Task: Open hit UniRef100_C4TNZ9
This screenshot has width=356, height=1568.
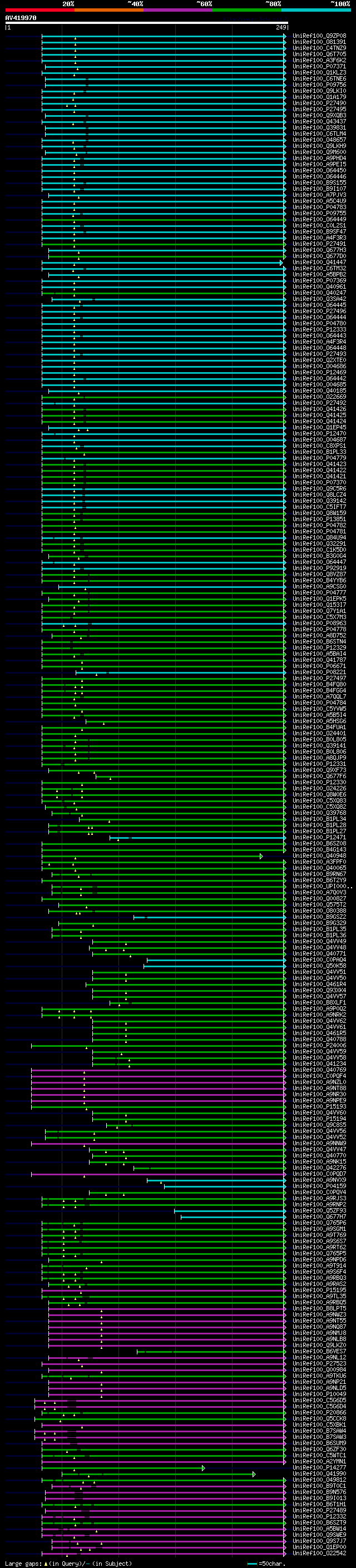Action: point(319,48)
